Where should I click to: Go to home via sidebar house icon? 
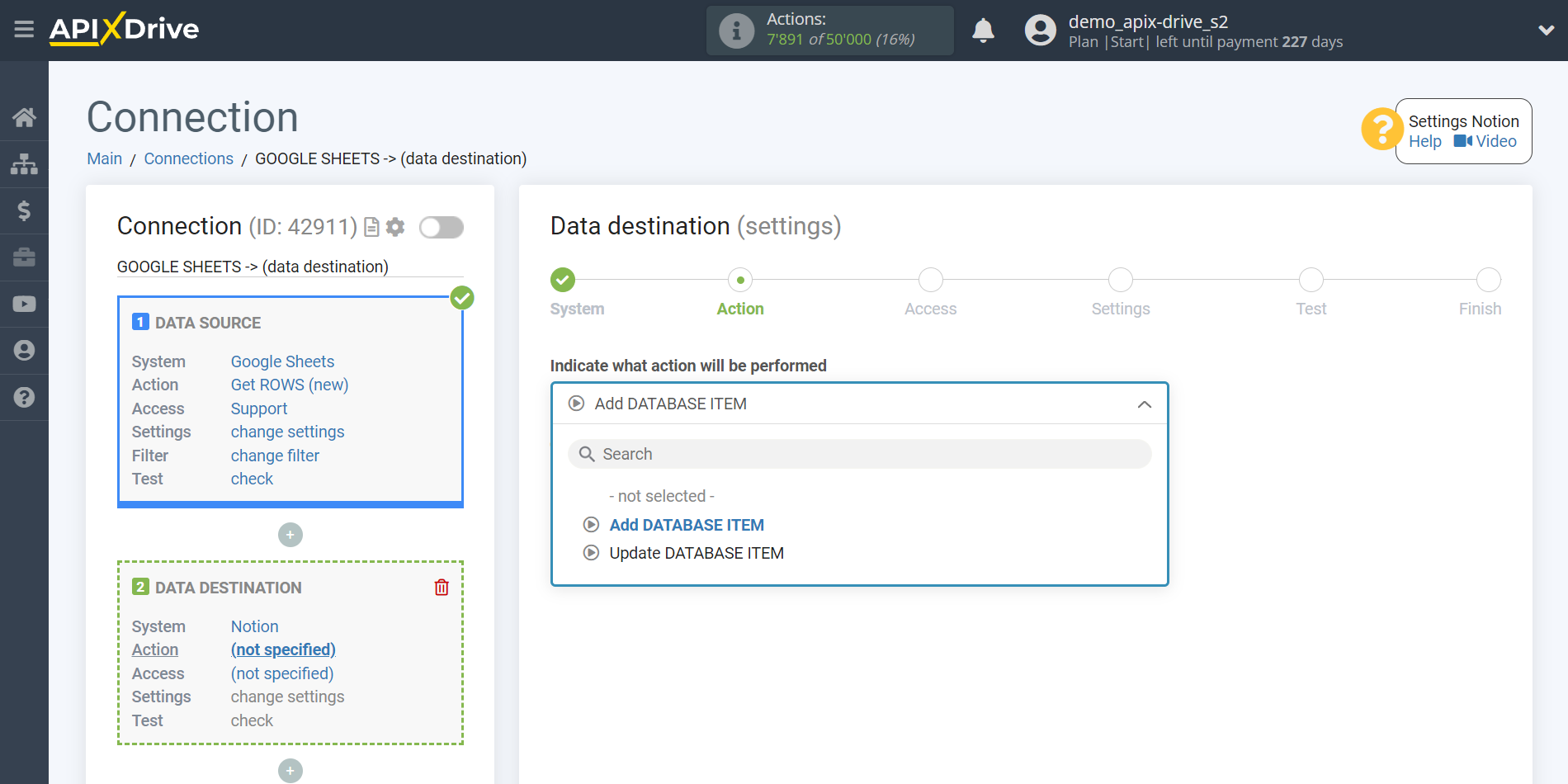click(24, 117)
